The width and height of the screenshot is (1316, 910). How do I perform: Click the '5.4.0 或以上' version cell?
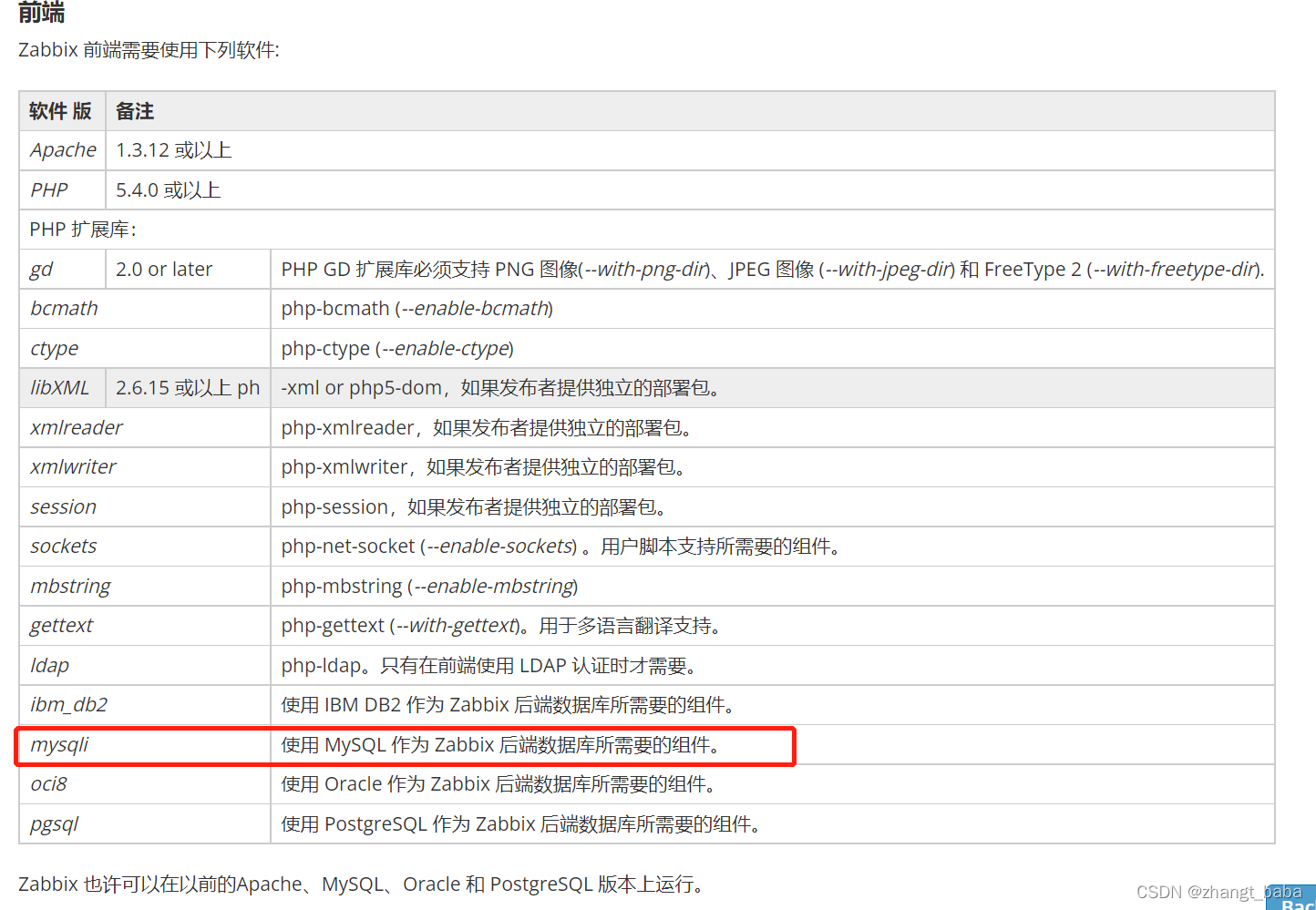point(690,190)
